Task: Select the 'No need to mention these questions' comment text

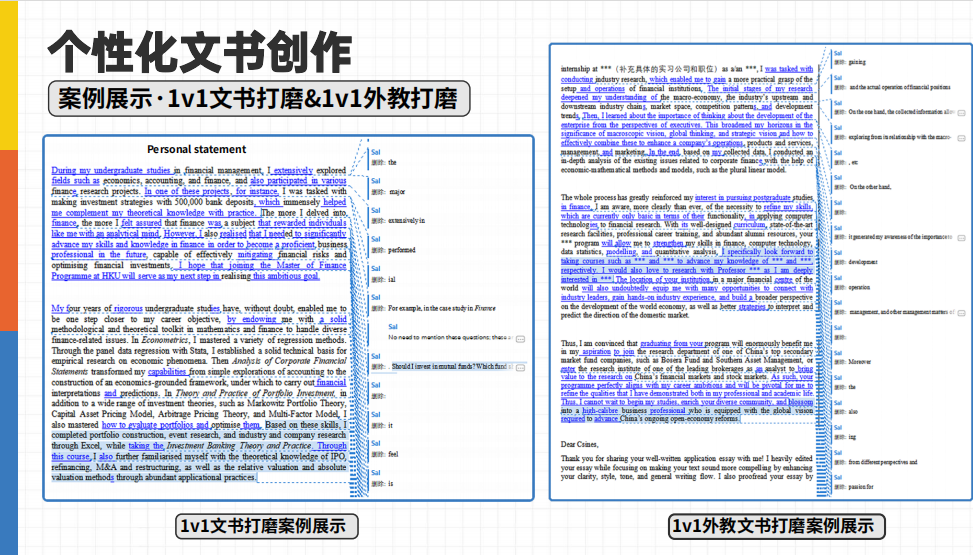Action: point(451,338)
